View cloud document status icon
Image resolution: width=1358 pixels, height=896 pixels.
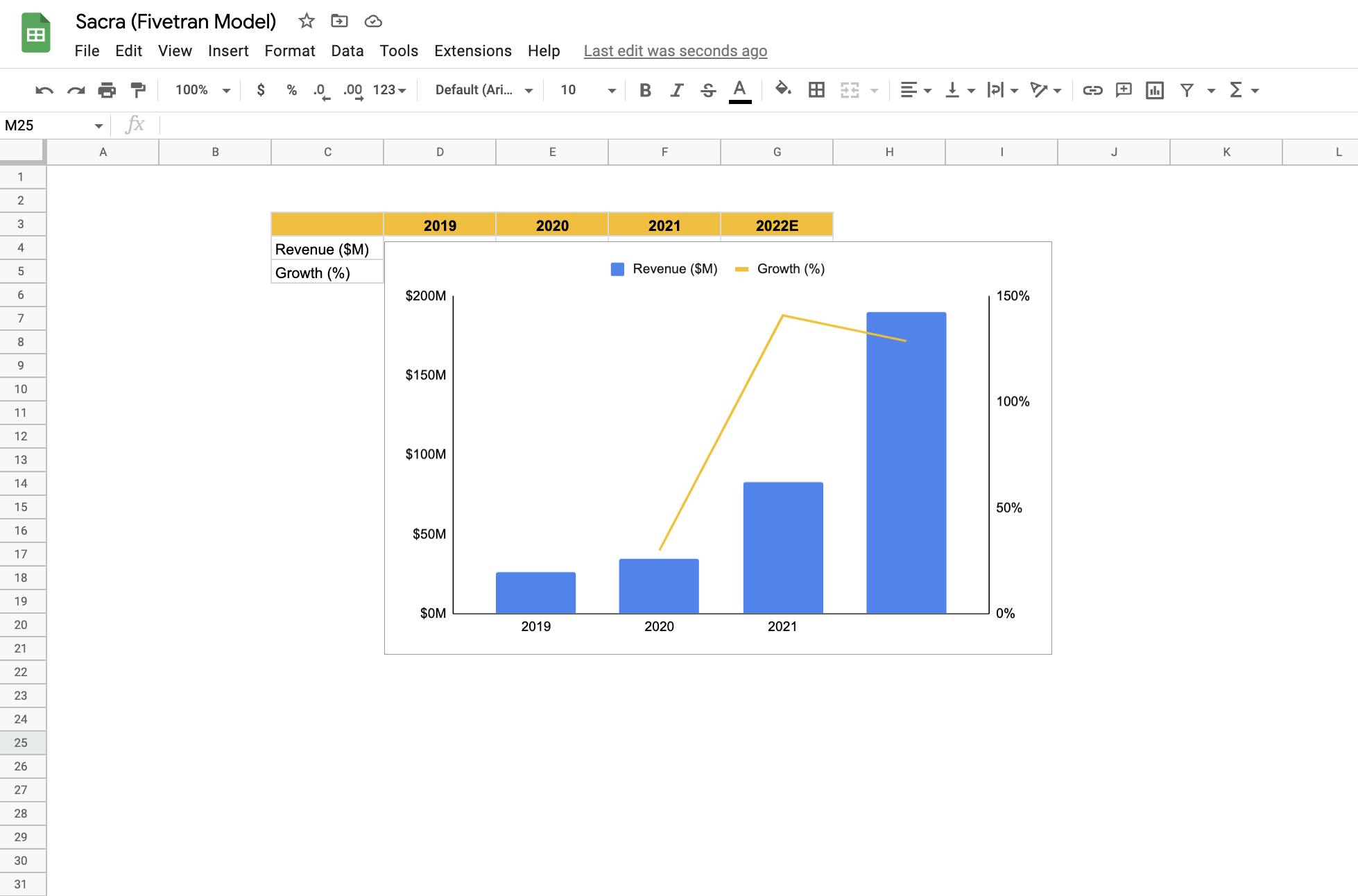373,21
